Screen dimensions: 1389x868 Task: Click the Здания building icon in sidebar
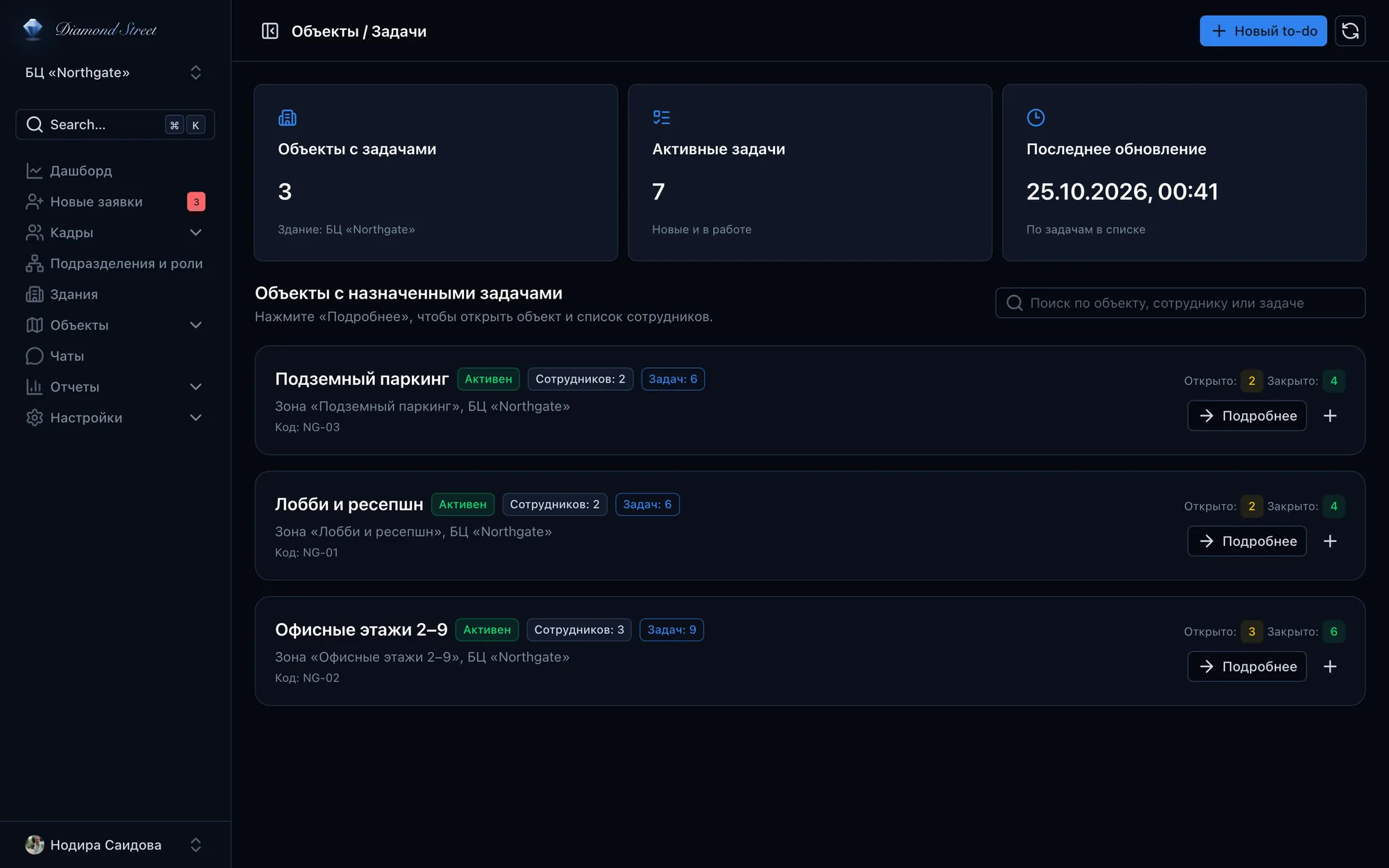coord(35,294)
